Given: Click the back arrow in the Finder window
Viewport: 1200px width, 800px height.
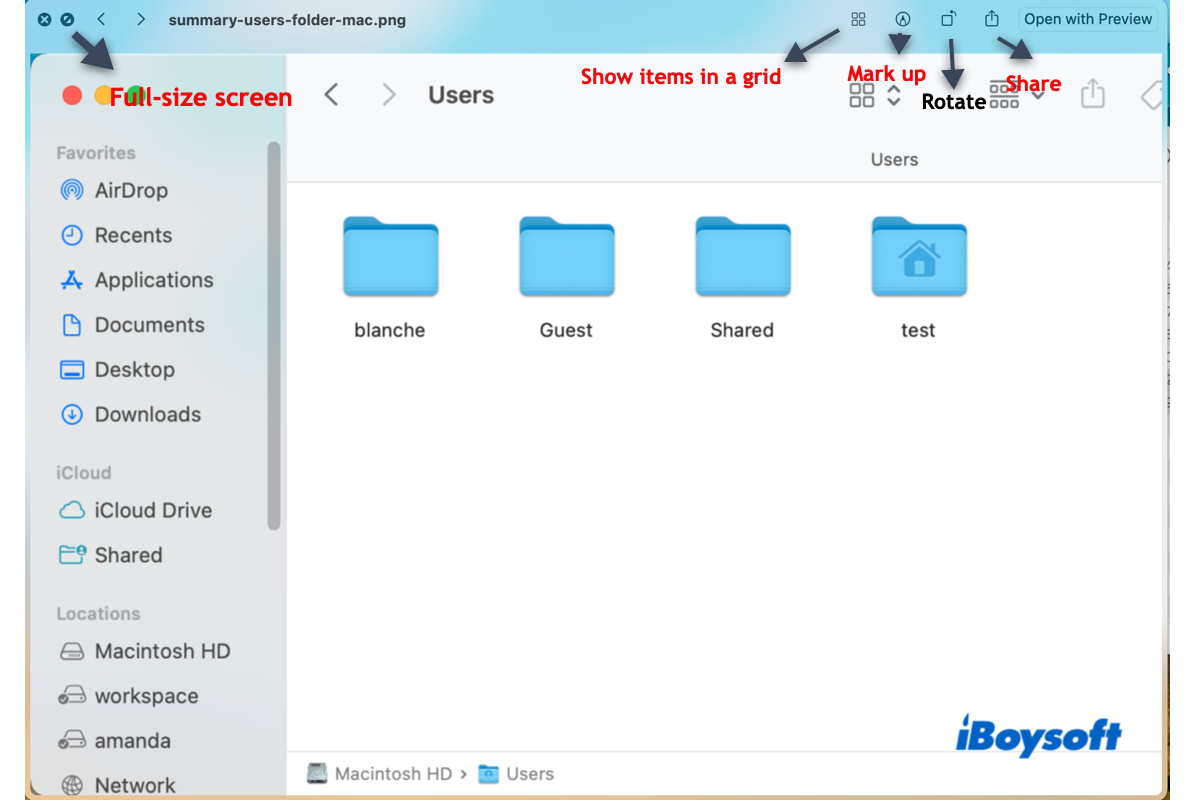Looking at the screenshot, I should coord(331,94).
